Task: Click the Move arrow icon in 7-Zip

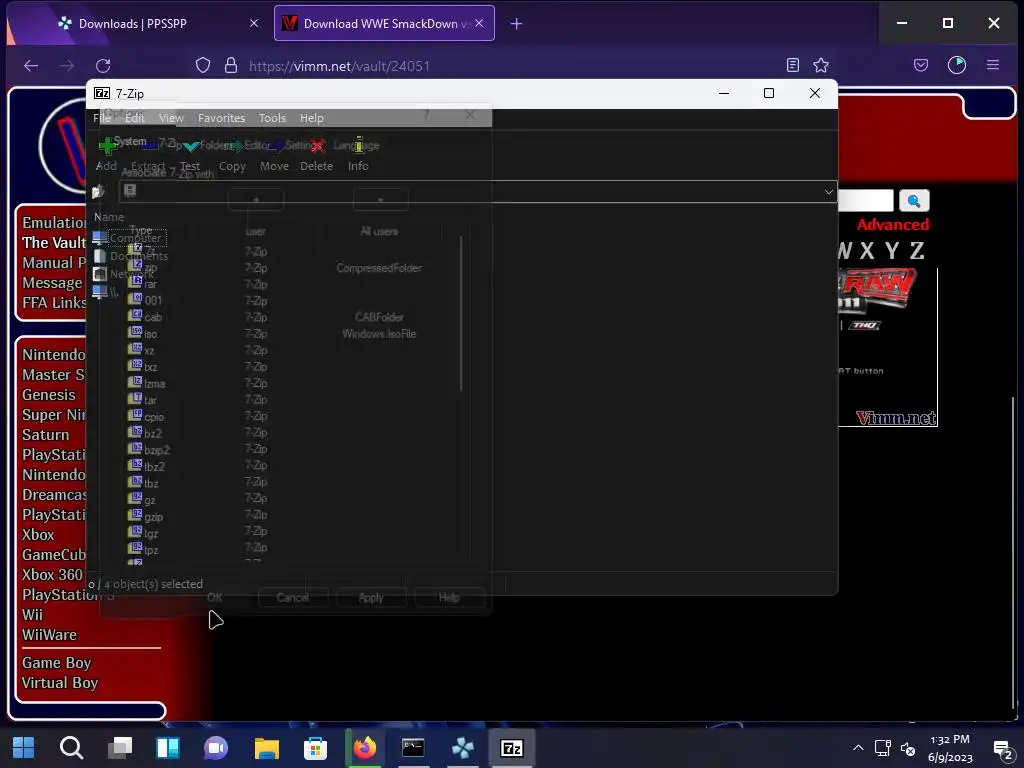Action: [275, 146]
